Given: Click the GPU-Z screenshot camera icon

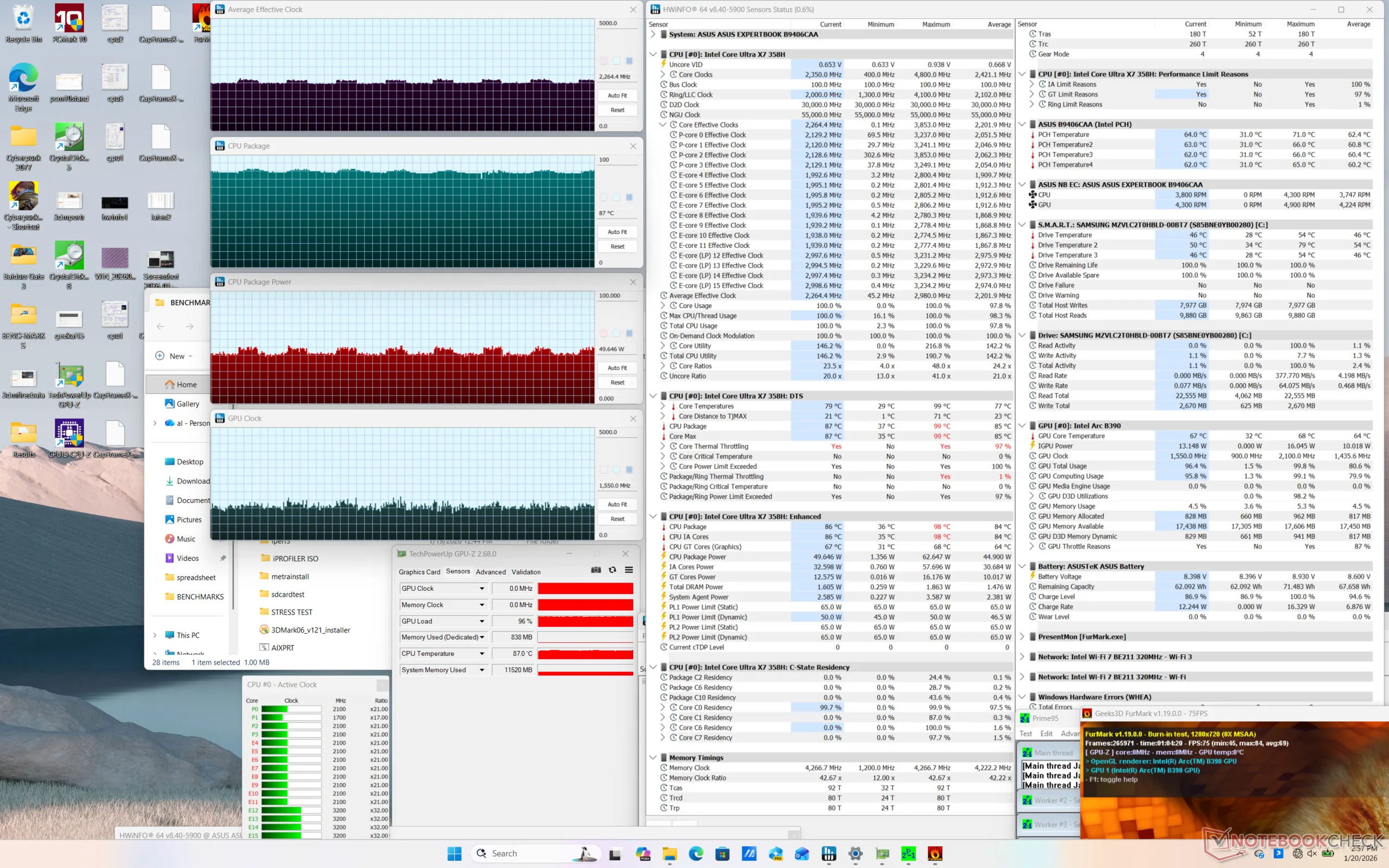Looking at the screenshot, I should 596,570.
